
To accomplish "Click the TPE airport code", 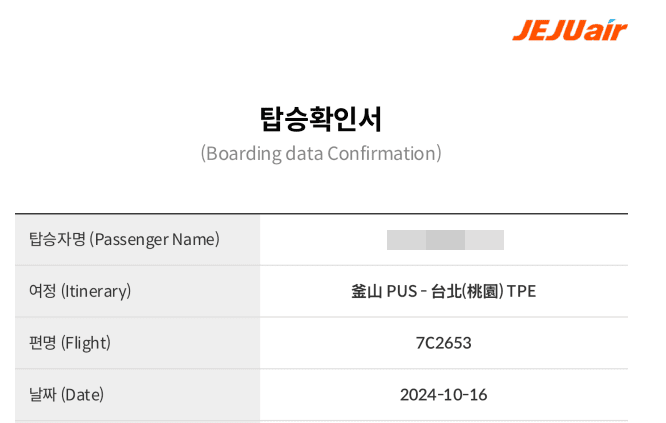I will pos(521,291).
